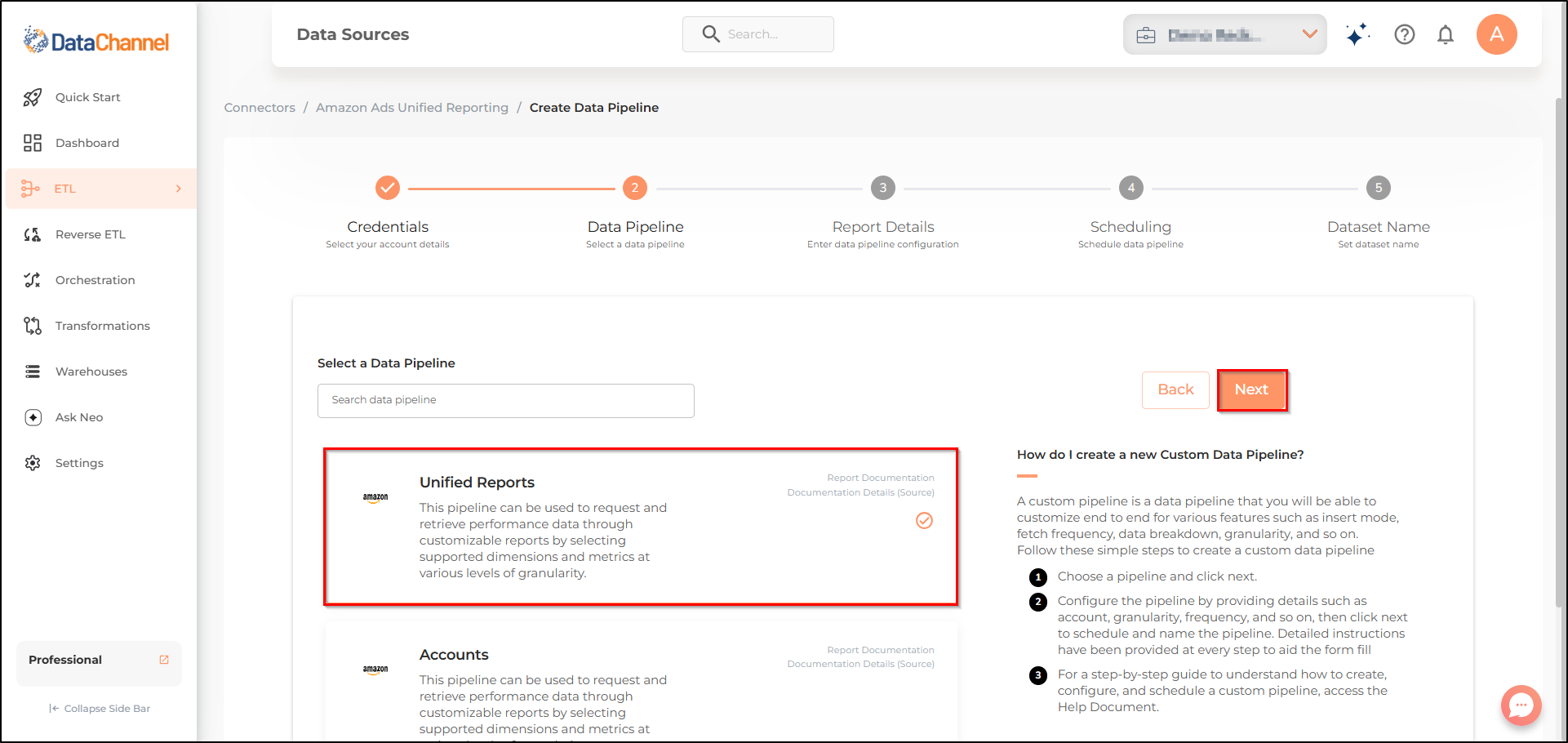This screenshot has width=1568, height=743.
Task: Open Accounts Documentation Details (Source) link
Action: (x=861, y=664)
